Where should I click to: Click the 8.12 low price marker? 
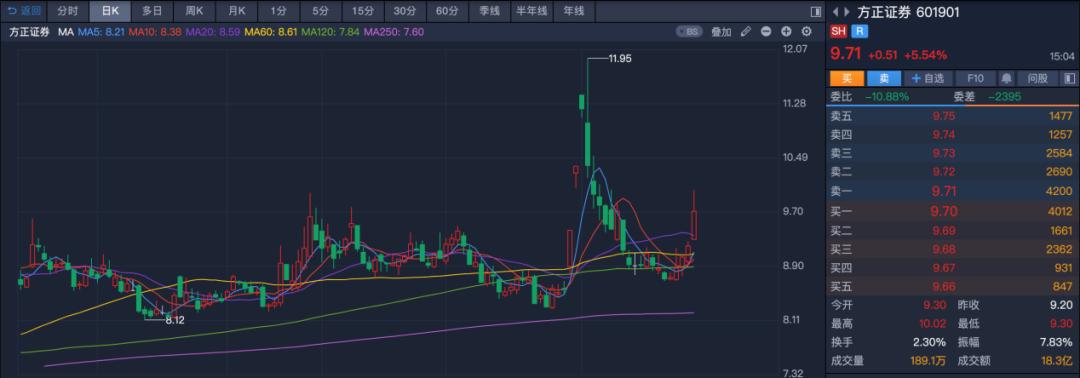pos(176,320)
